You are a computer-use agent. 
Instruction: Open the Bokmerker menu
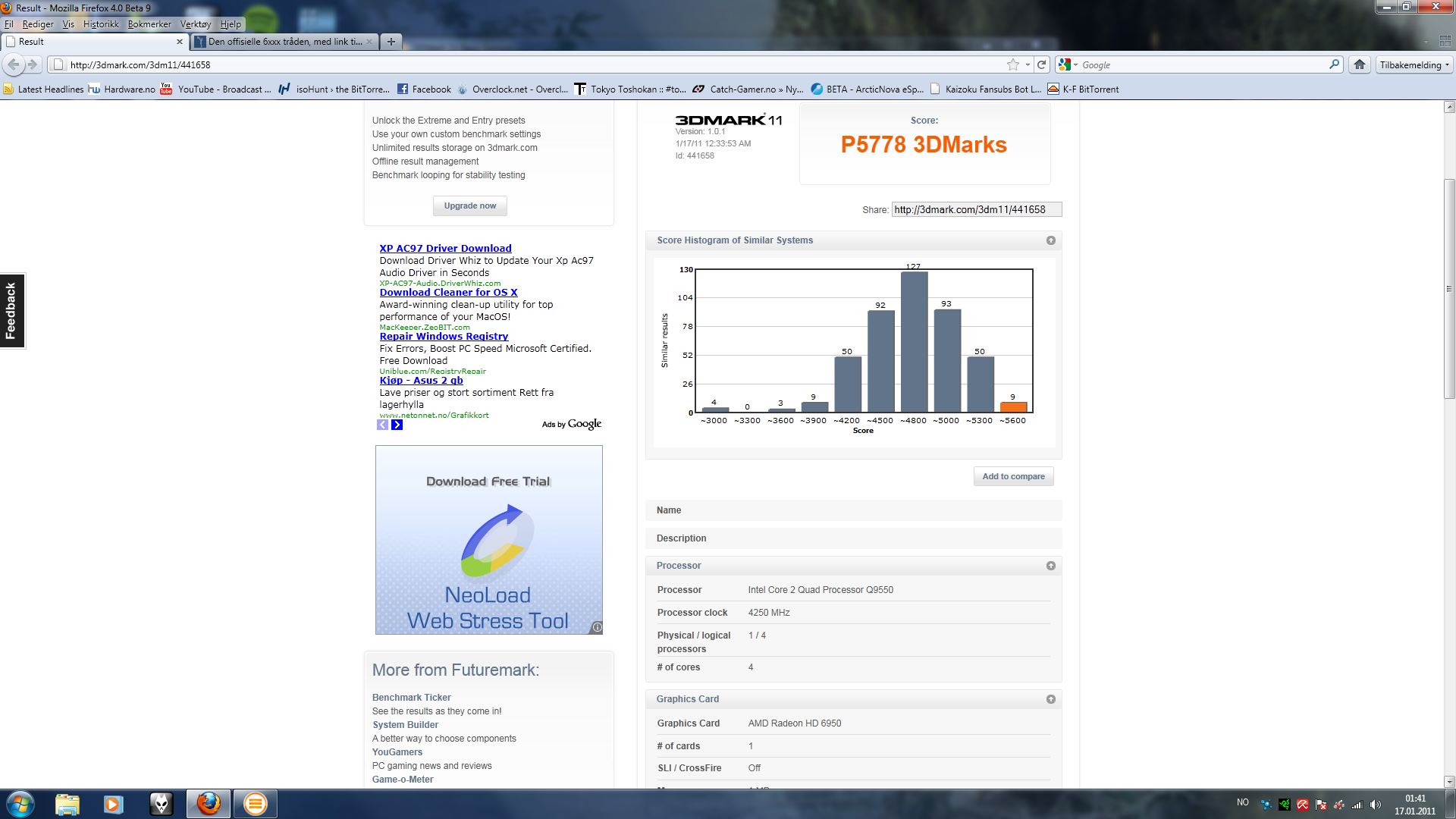click(149, 24)
